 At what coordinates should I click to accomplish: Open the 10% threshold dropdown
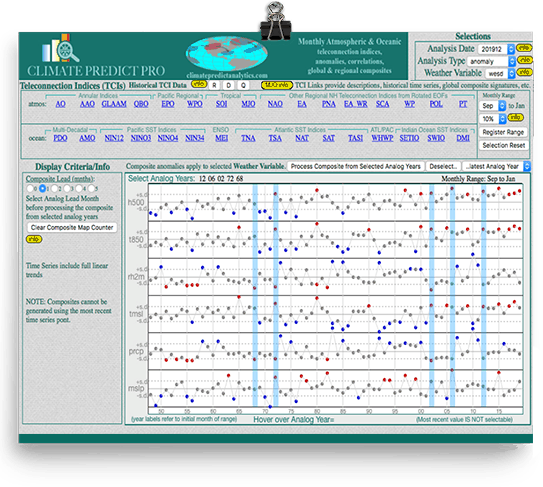pos(492,119)
